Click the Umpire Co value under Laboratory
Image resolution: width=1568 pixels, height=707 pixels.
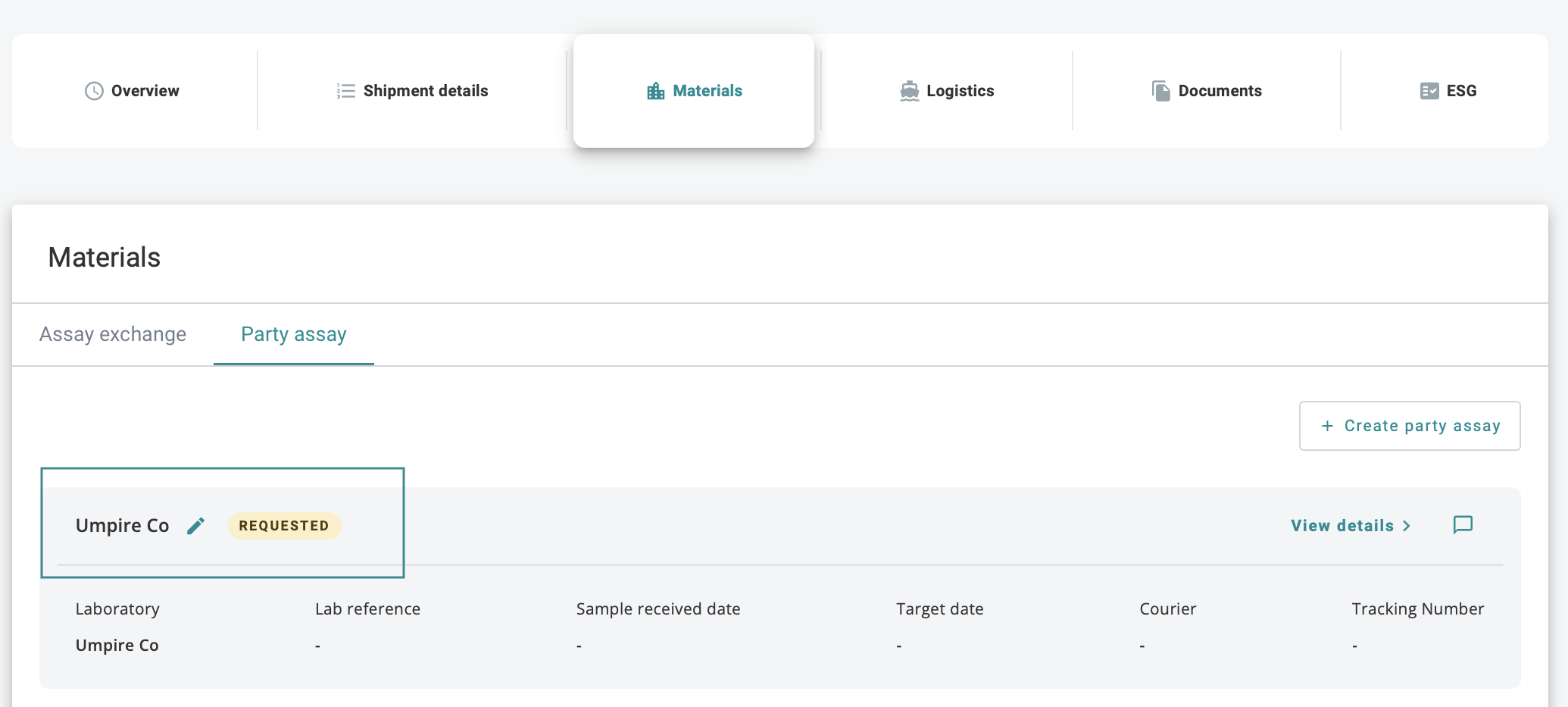(117, 646)
